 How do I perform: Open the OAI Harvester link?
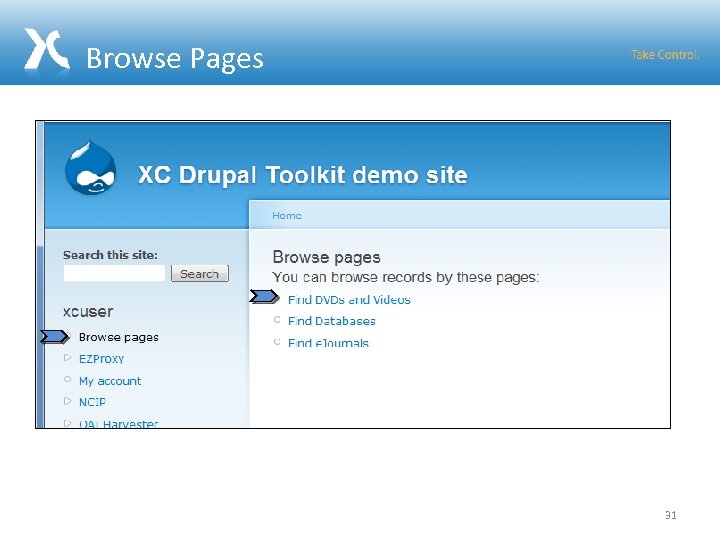click(118, 423)
